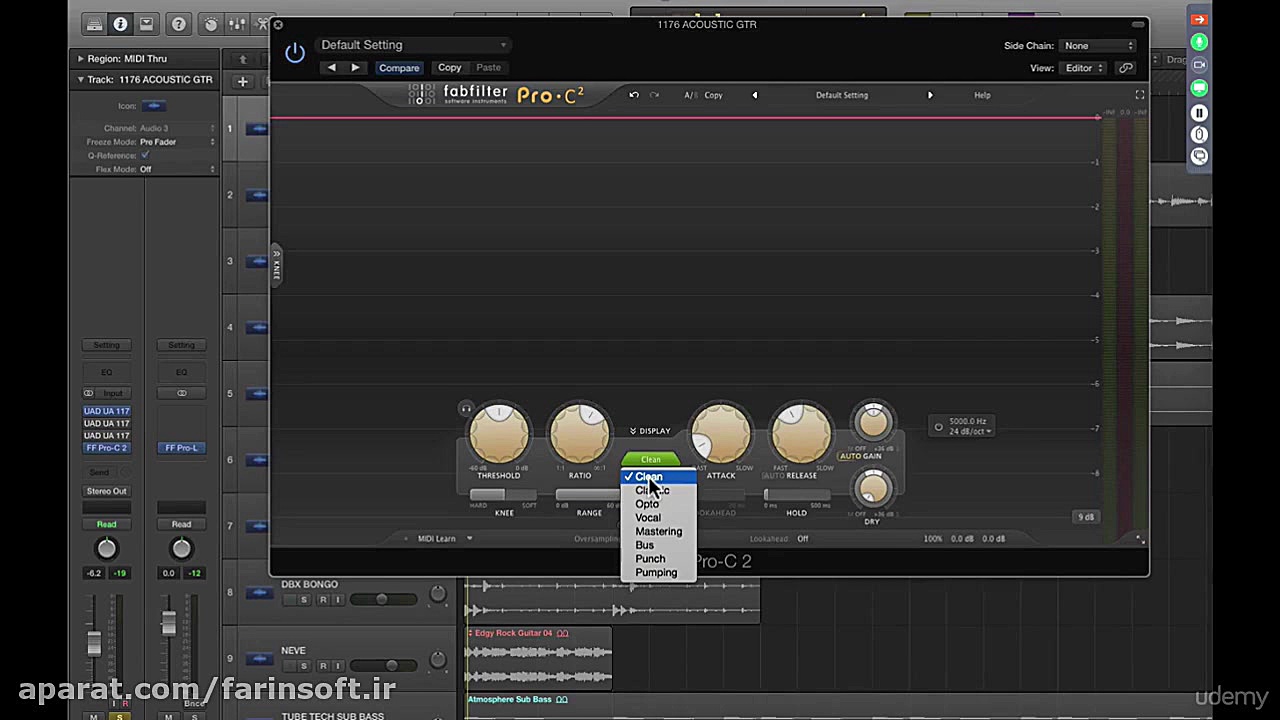Toggle A/B comparison switch
The image size is (1280, 720).
click(x=689, y=95)
